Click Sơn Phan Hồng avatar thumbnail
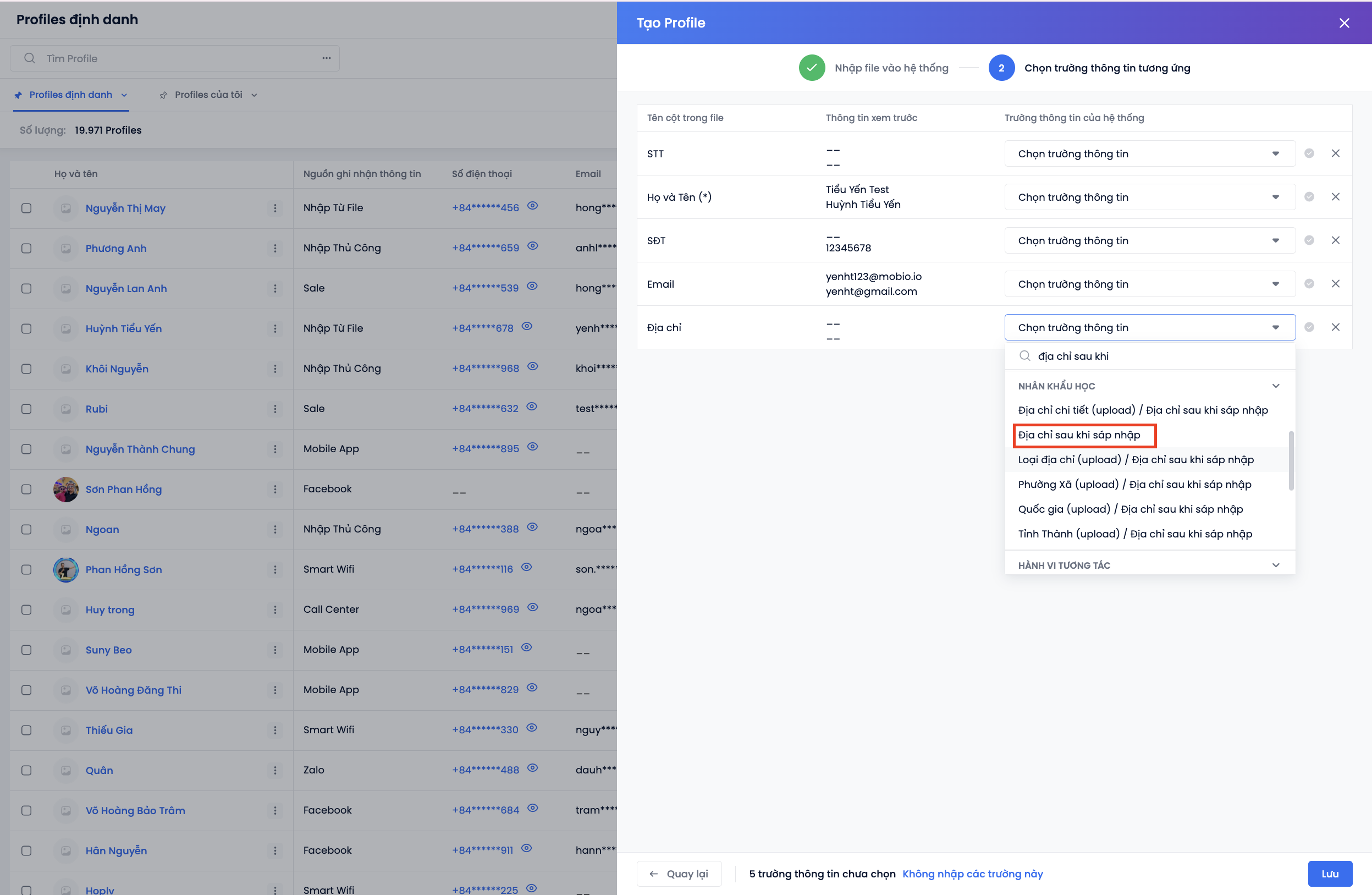1372x895 pixels. pyautogui.click(x=66, y=489)
